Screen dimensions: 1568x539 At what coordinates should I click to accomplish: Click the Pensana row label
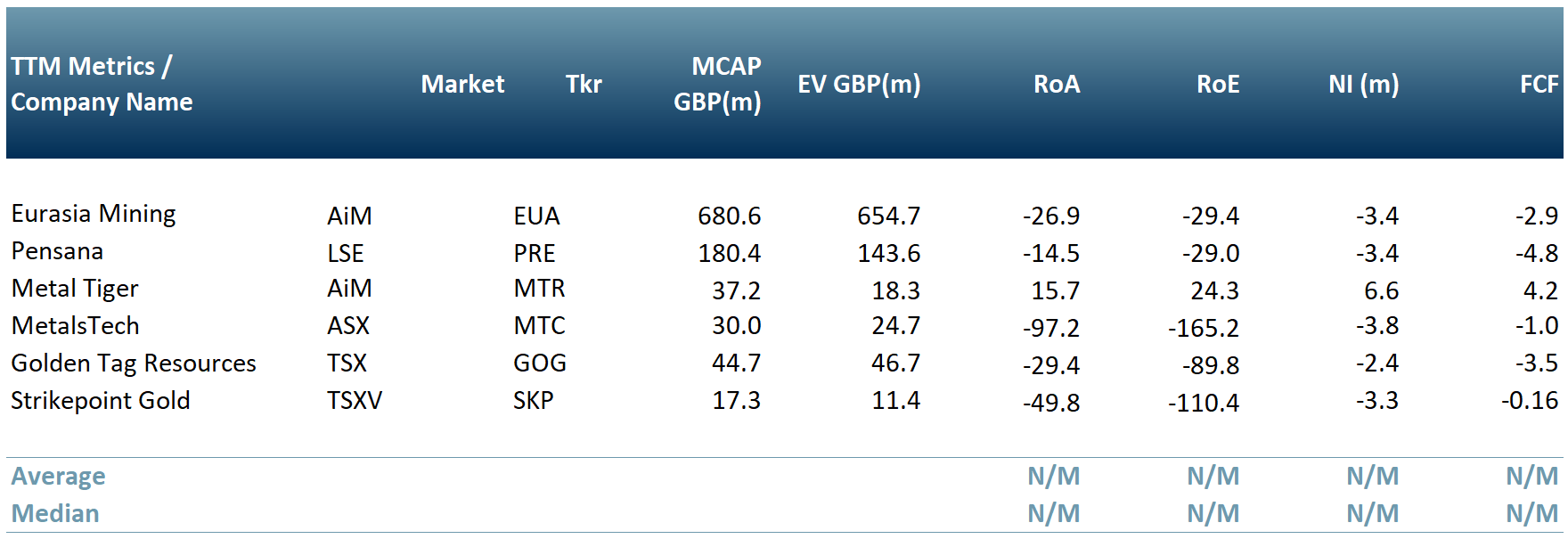tap(57, 251)
